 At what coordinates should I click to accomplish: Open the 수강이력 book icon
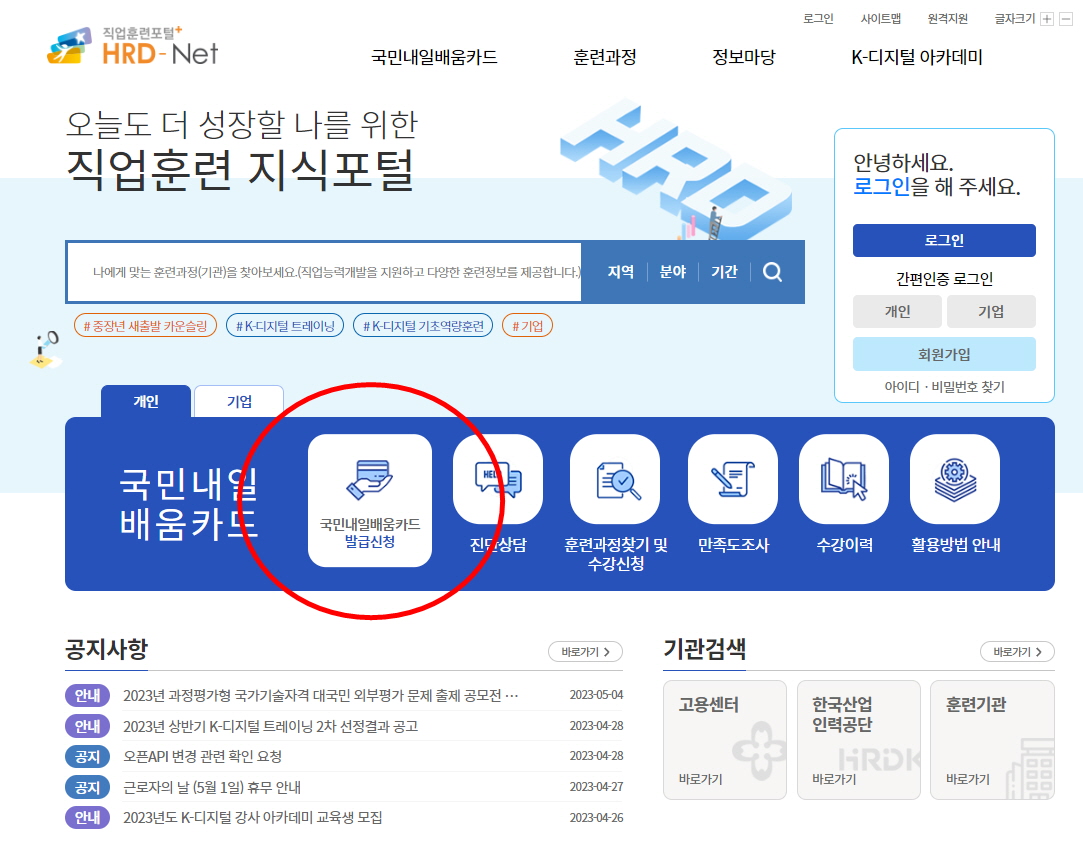[844, 479]
